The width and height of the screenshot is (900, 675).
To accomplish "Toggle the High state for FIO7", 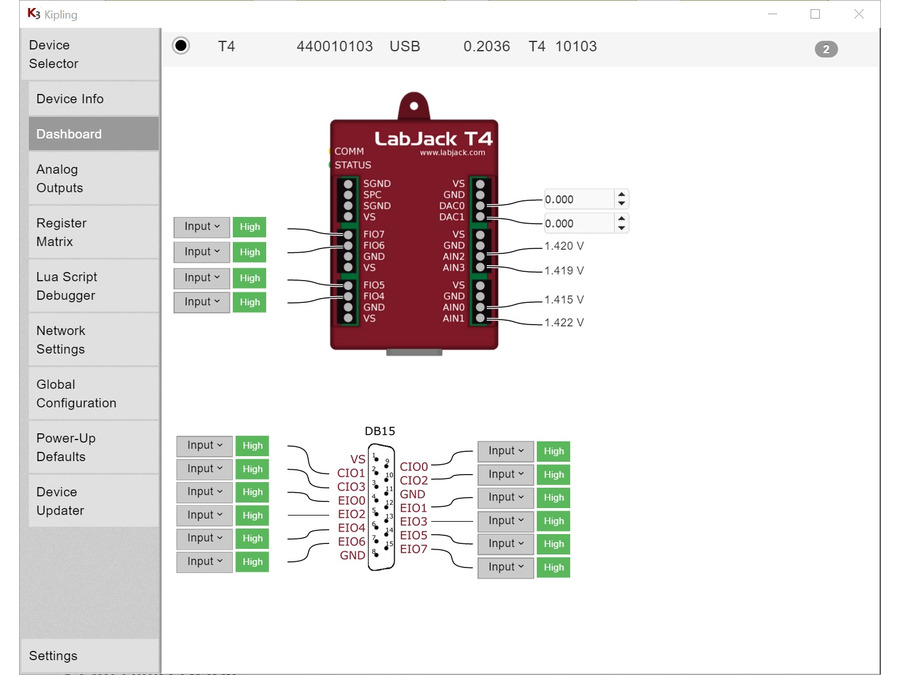I will (249, 227).
